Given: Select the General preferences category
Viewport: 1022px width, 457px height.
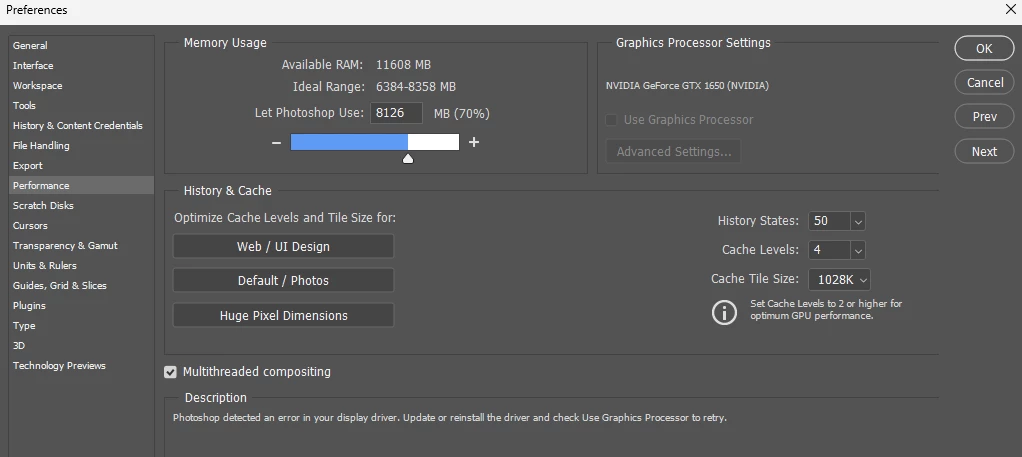Looking at the screenshot, I should tap(81, 46).
